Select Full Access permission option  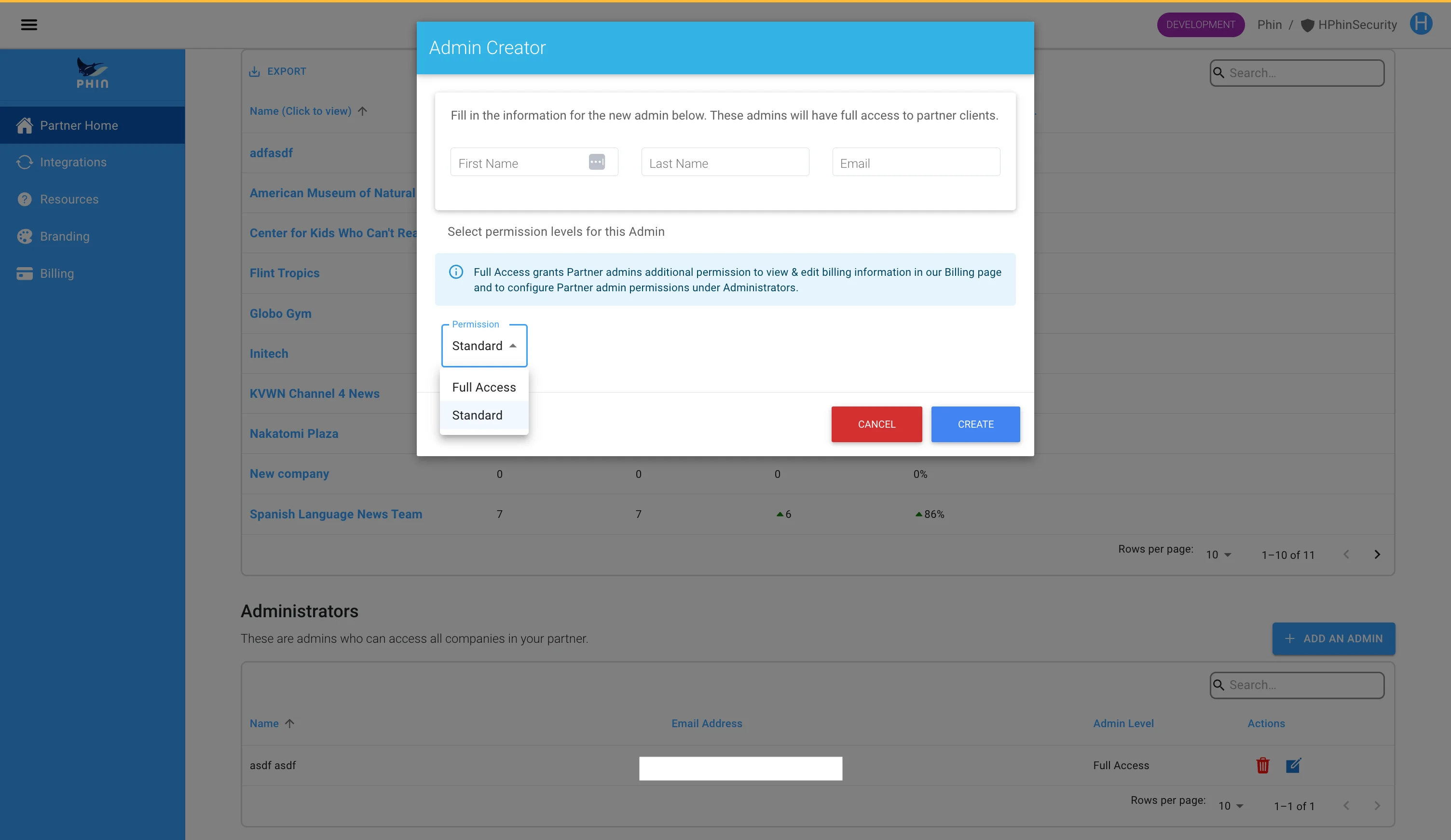484,387
